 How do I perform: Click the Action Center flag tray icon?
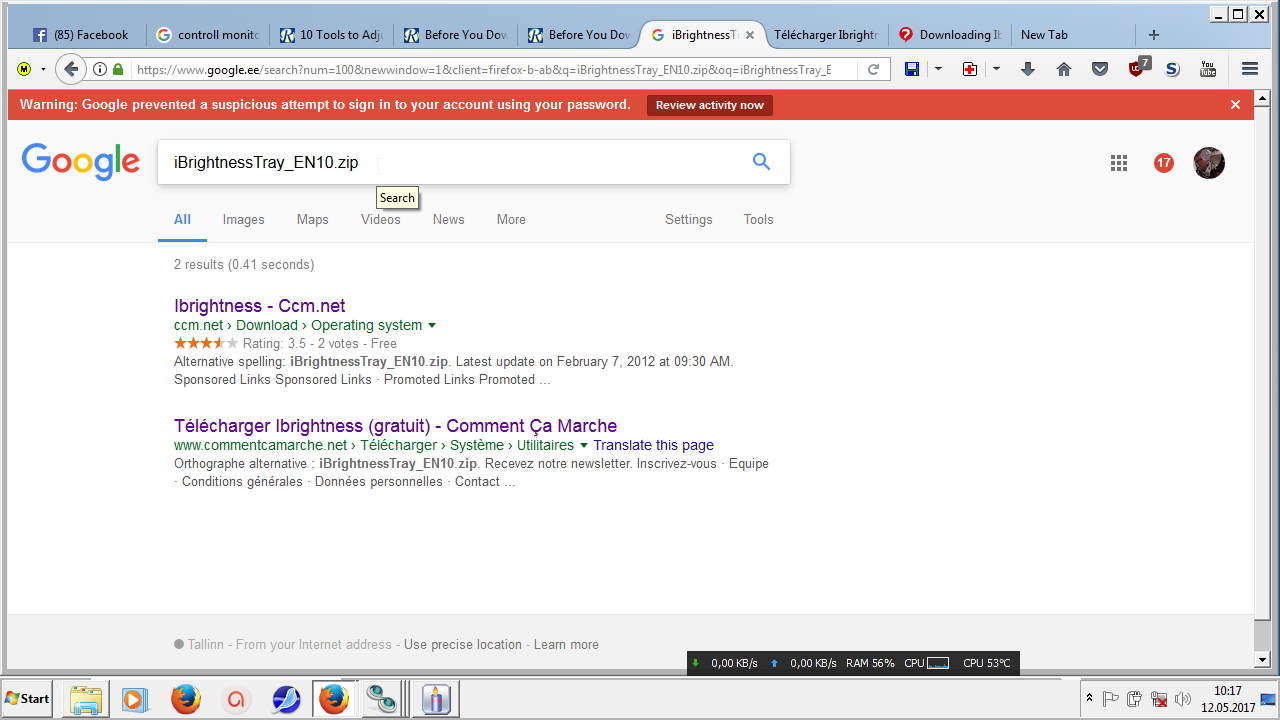1110,698
